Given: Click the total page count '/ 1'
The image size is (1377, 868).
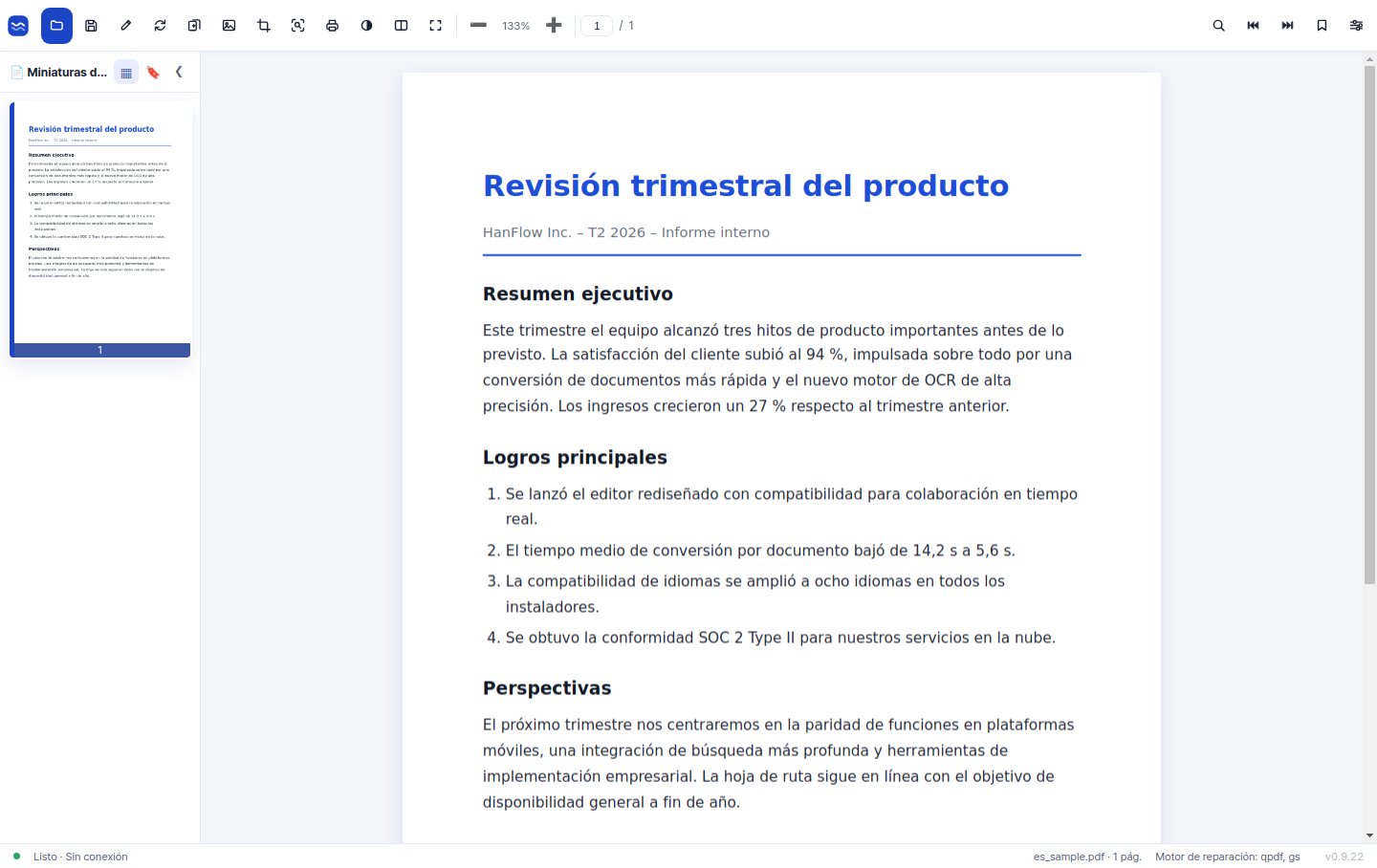Looking at the screenshot, I should coord(626,26).
